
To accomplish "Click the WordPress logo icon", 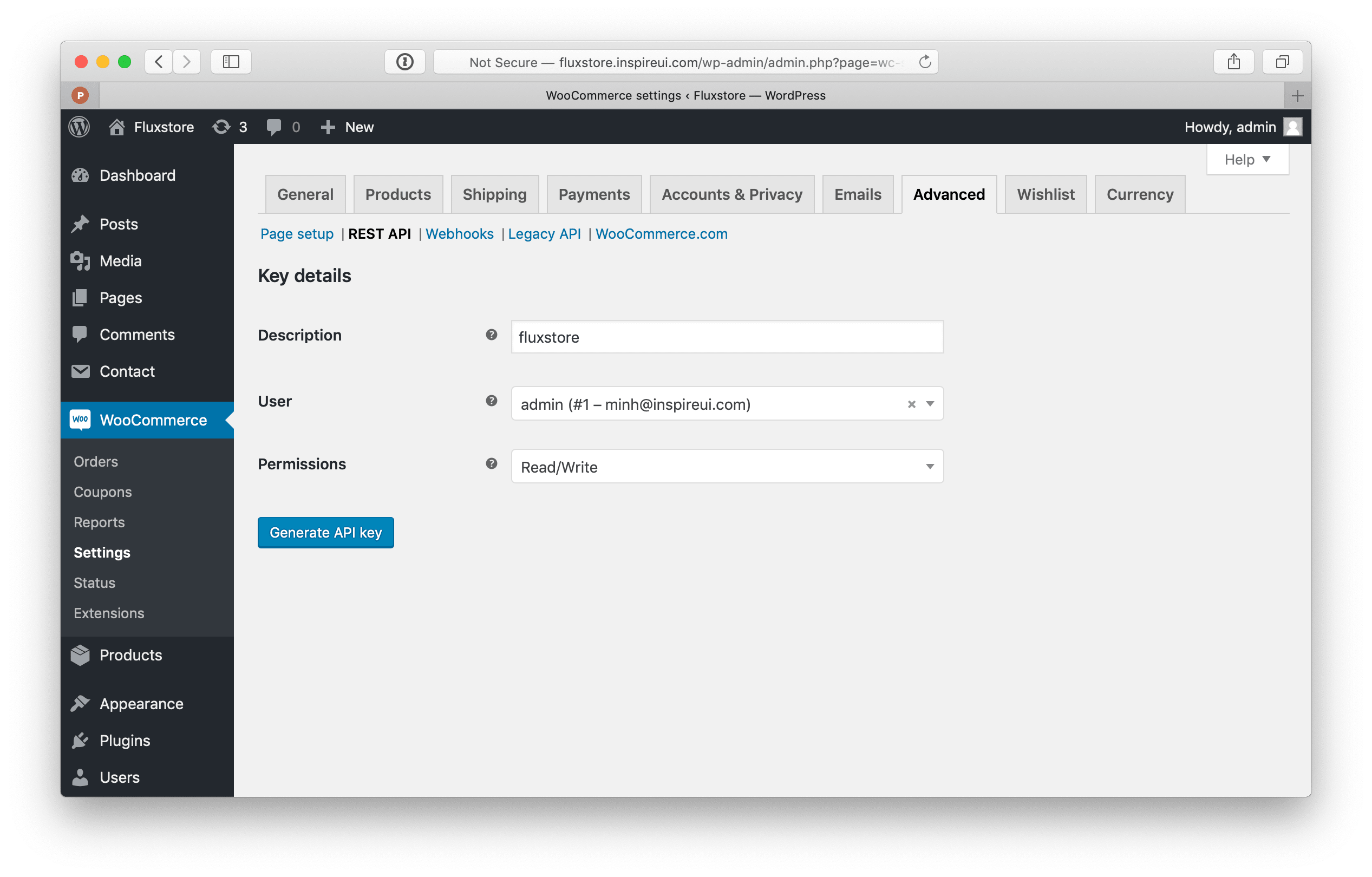I will pyautogui.click(x=80, y=126).
